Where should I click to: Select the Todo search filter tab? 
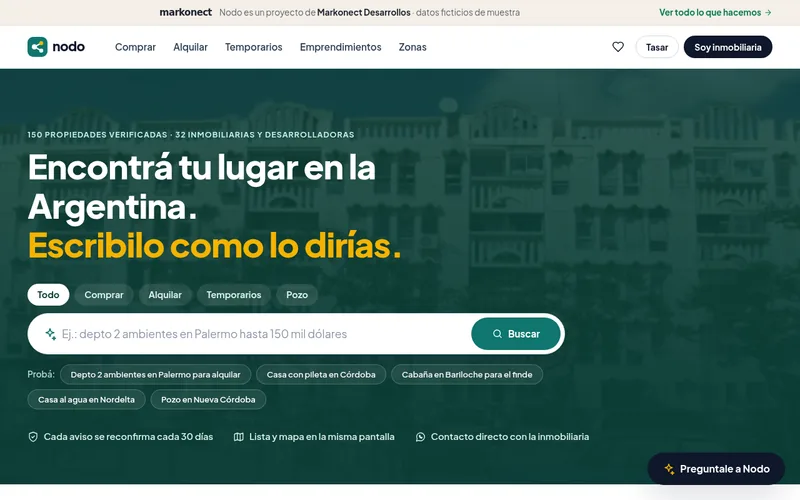tap(48, 295)
